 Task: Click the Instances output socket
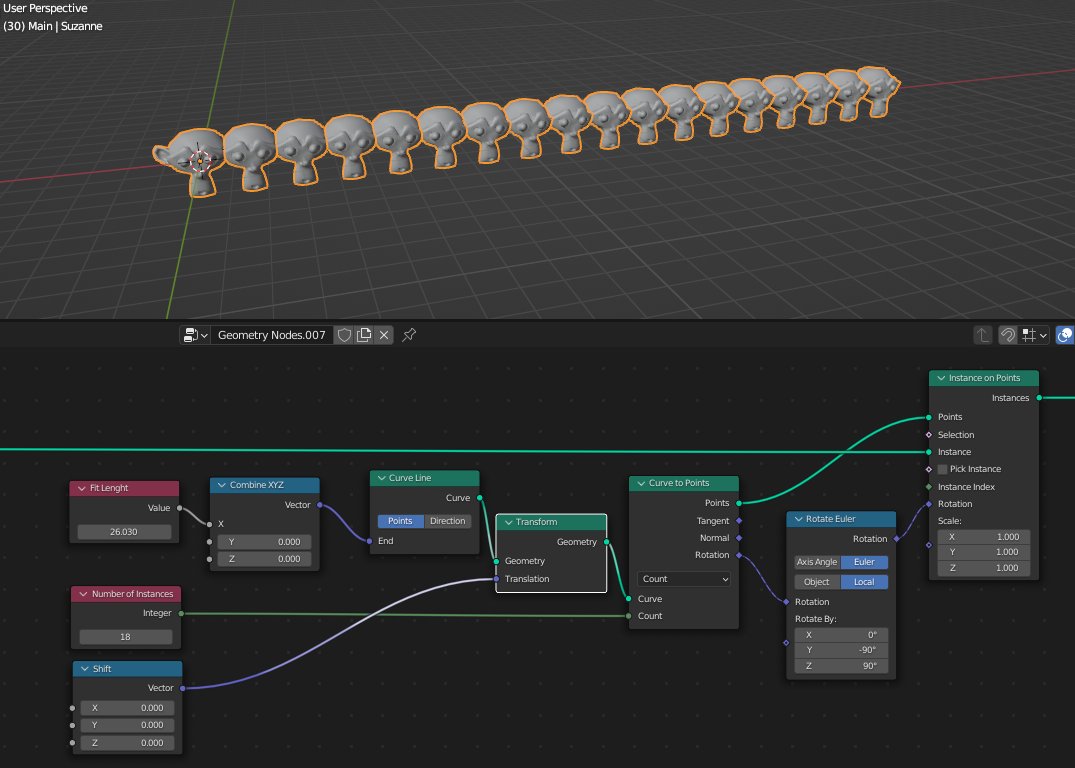click(x=1039, y=398)
